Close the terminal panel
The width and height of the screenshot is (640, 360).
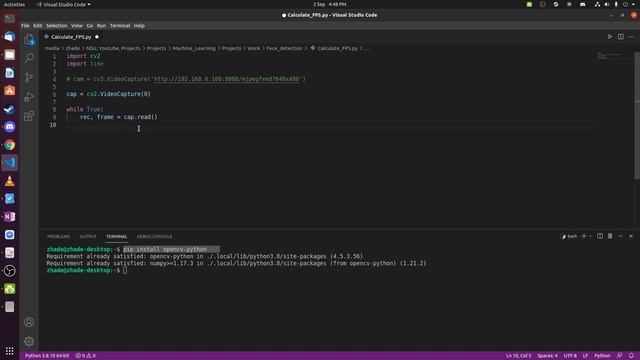631,236
